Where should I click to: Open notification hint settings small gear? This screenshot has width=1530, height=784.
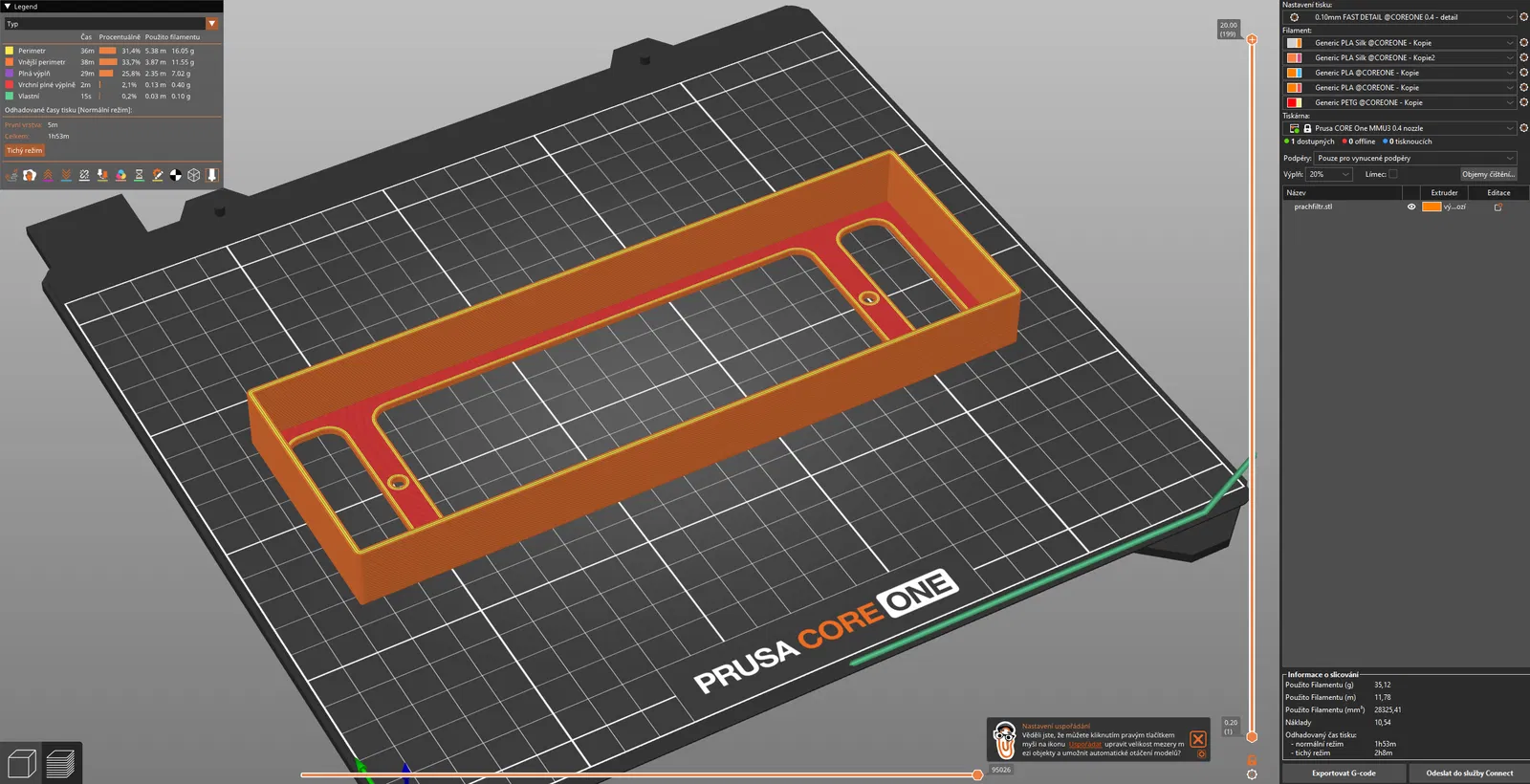tap(1202, 754)
